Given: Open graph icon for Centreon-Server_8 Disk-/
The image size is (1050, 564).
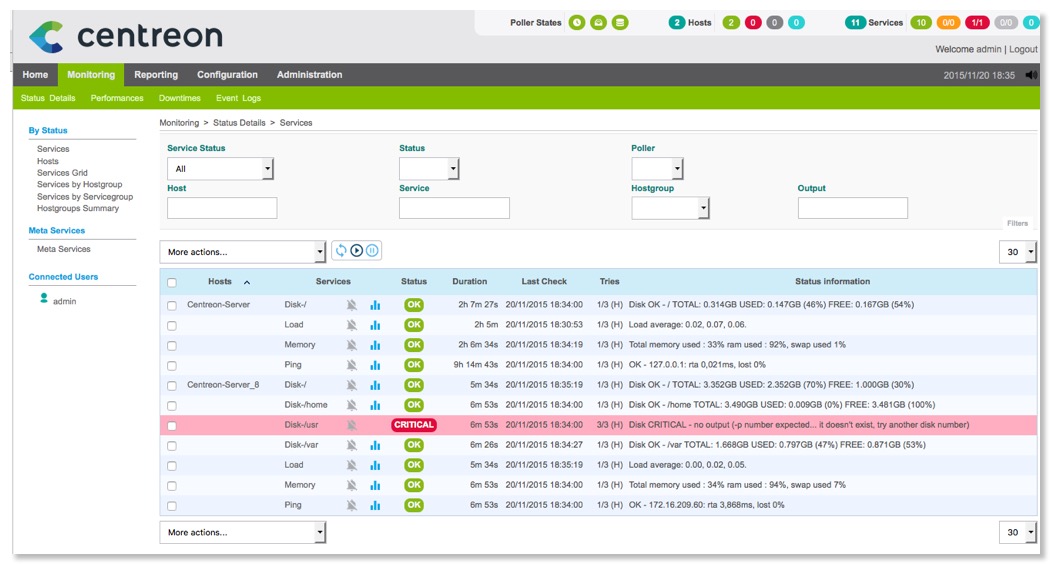Looking at the screenshot, I should coord(375,385).
